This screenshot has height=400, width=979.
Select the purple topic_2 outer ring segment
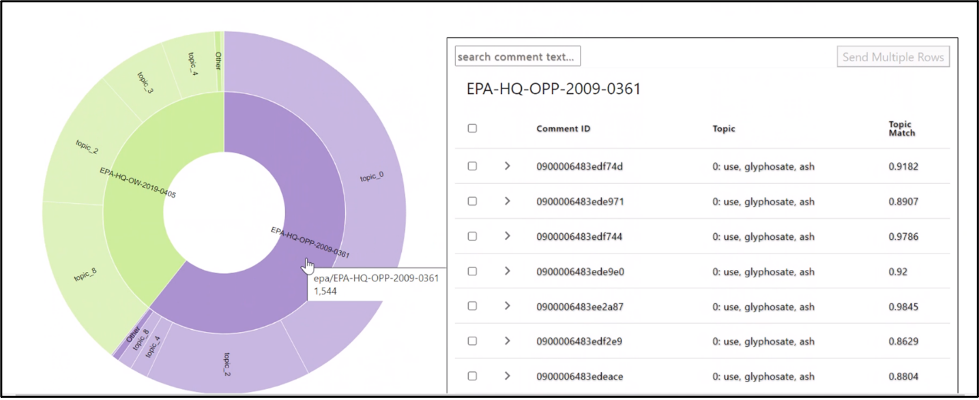click(228, 362)
